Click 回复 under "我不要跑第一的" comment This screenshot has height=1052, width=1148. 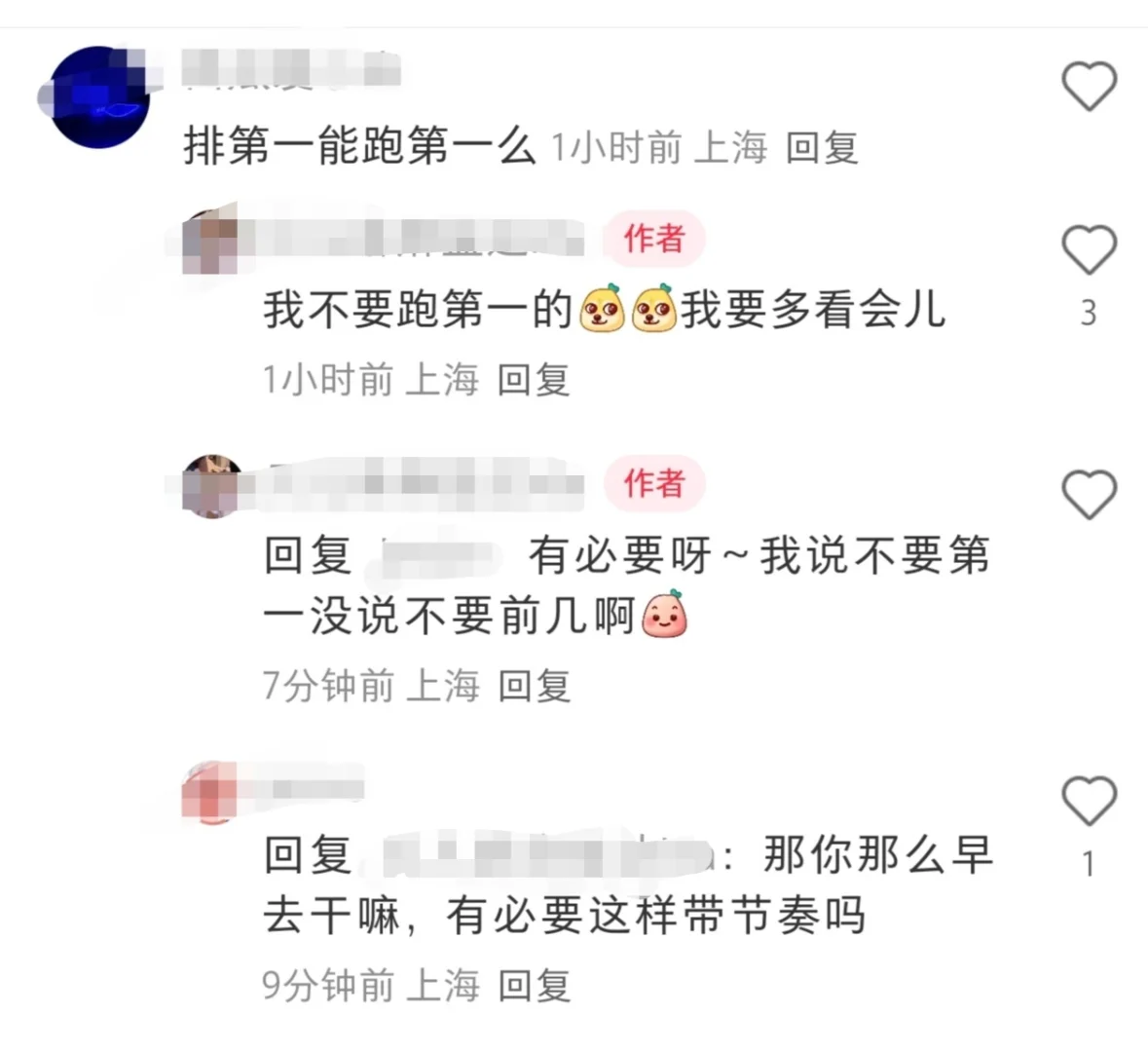point(534,380)
